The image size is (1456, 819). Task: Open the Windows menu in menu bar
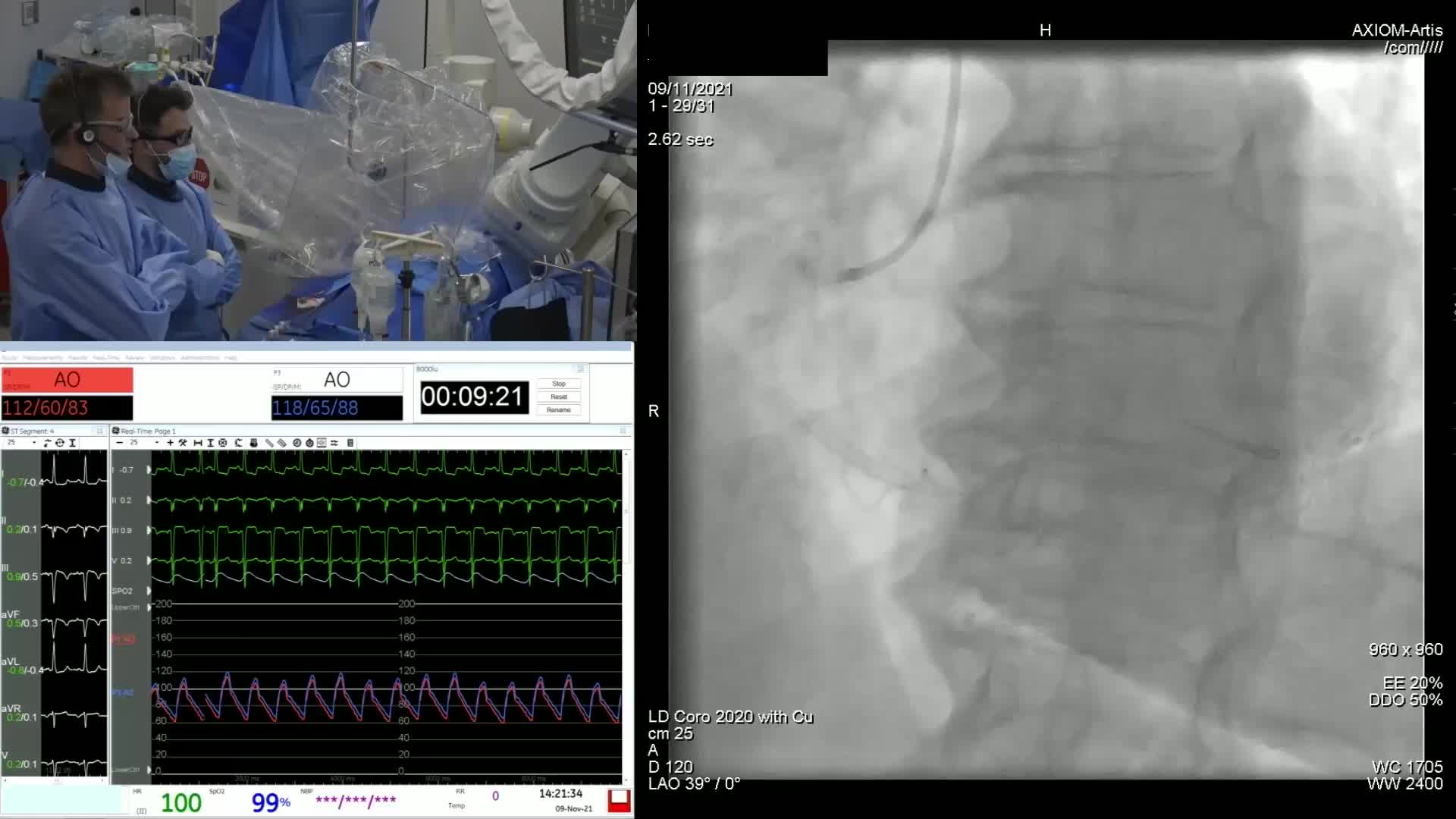point(162,358)
